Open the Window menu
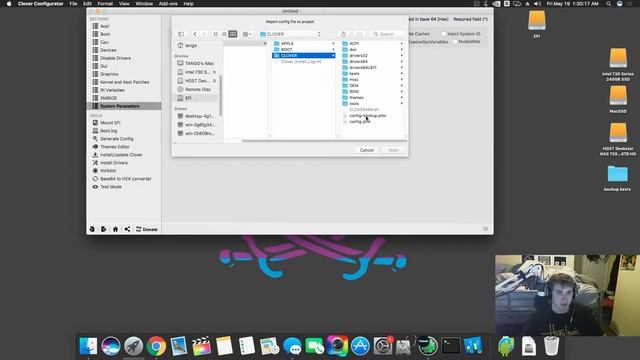 coord(144,4)
